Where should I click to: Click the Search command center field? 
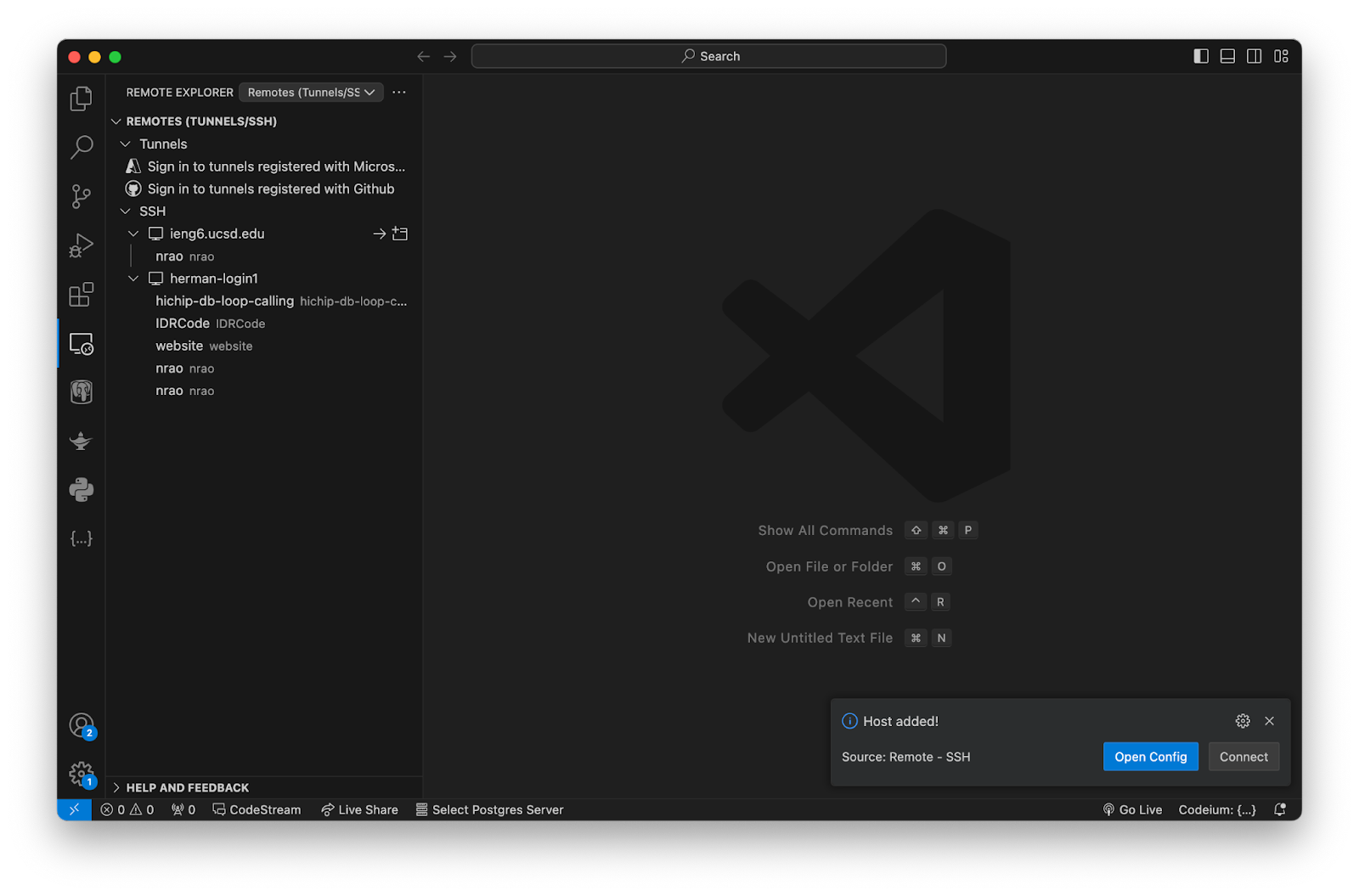tap(708, 56)
